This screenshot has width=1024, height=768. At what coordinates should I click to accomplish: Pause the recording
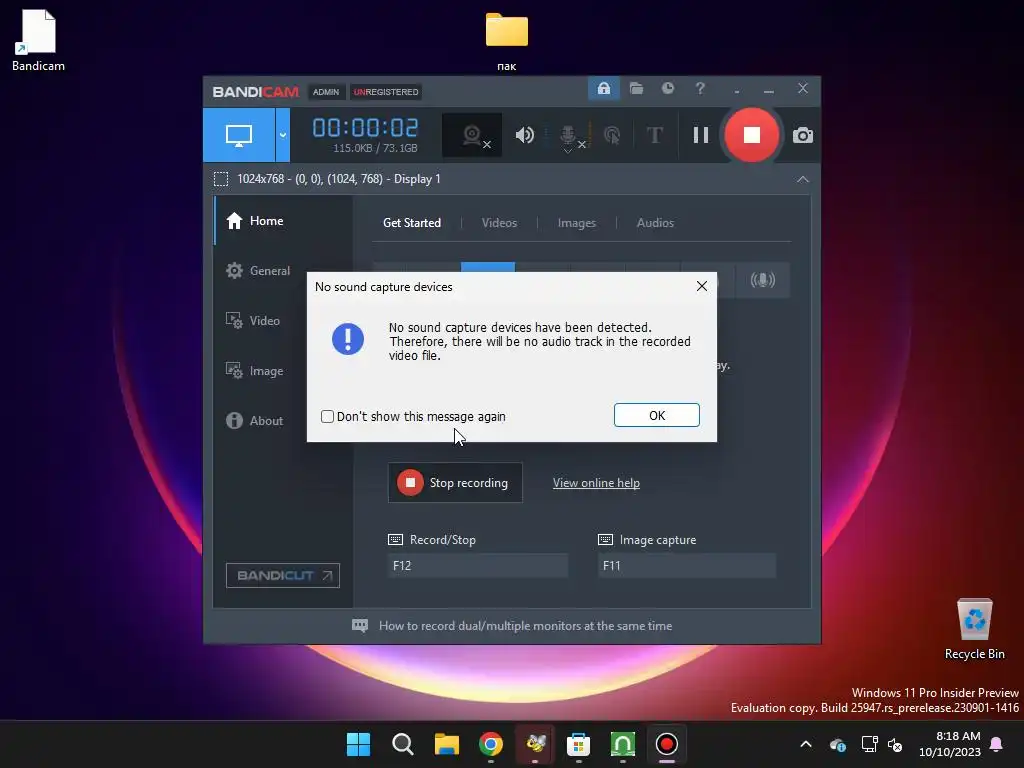(701, 135)
